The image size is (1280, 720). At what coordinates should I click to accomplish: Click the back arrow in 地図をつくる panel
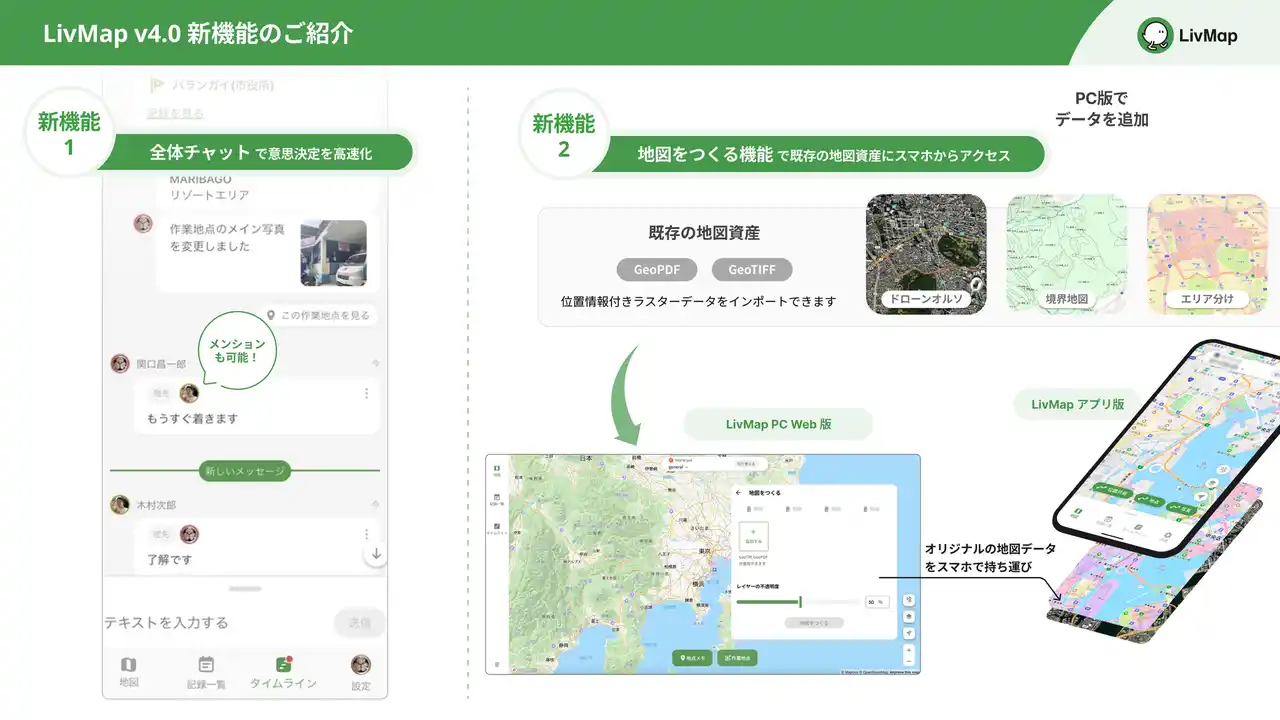pyautogui.click(x=738, y=493)
